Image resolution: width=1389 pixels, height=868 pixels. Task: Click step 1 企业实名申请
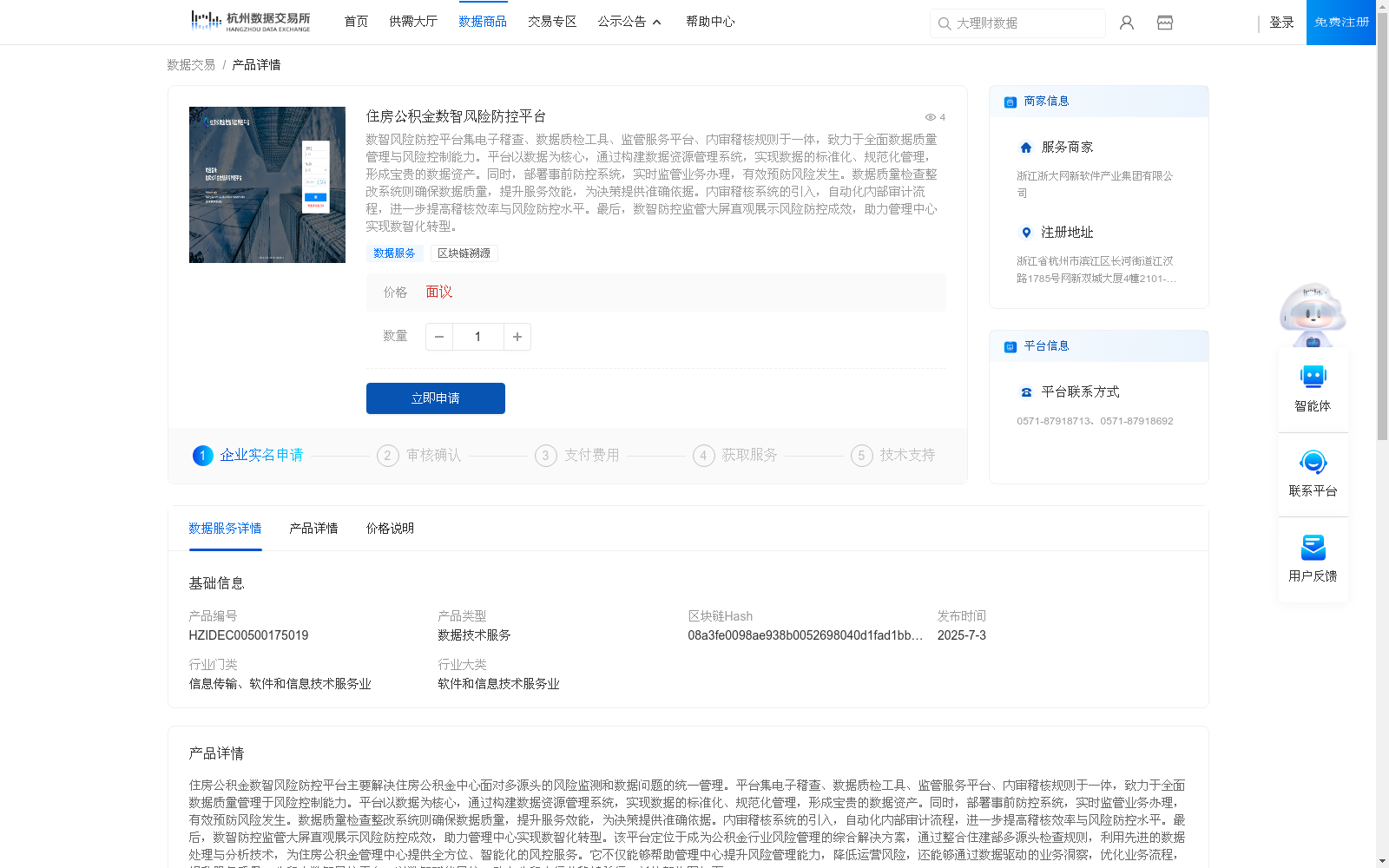[248, 456]
